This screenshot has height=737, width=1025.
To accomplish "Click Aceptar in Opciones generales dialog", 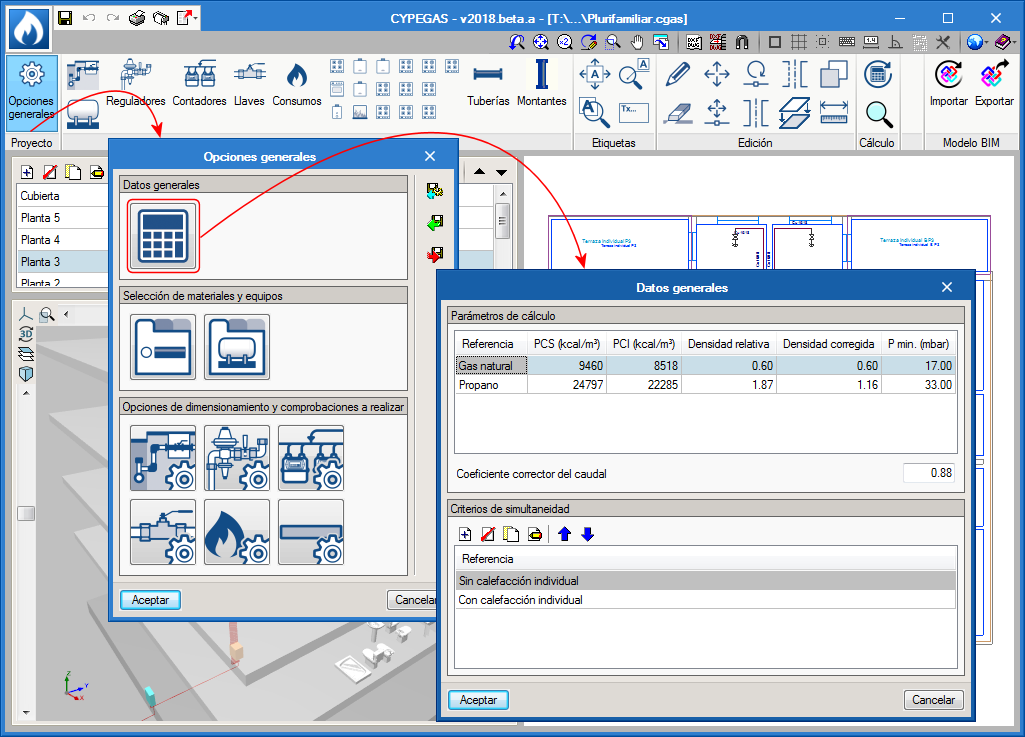I will coord(150,600).
